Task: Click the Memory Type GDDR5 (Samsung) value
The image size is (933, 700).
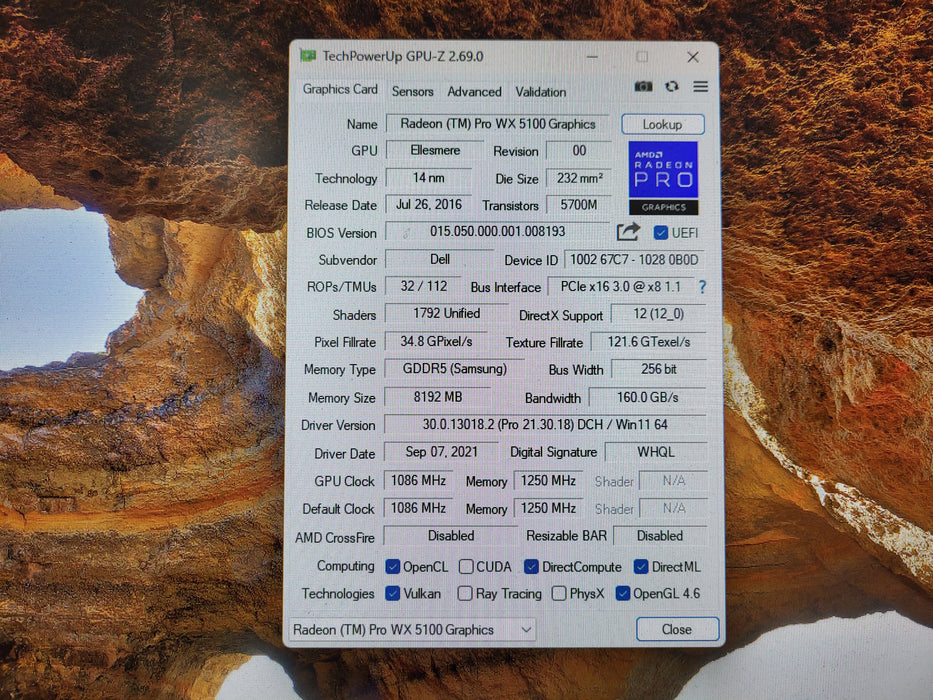Action: [455, 369]
